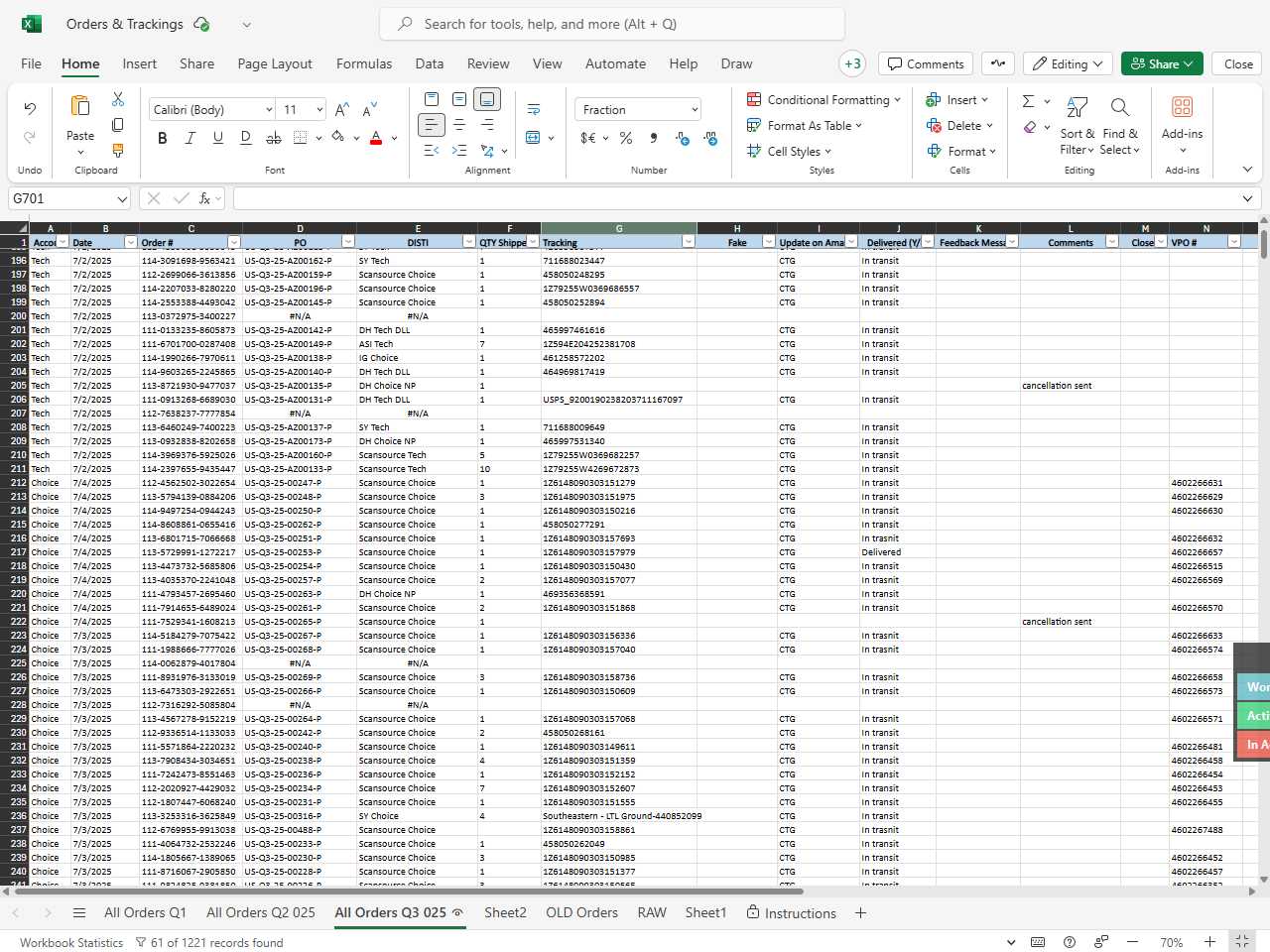Switch to the RAW sheet tab

pyautogui.click(x=652, y=912)
